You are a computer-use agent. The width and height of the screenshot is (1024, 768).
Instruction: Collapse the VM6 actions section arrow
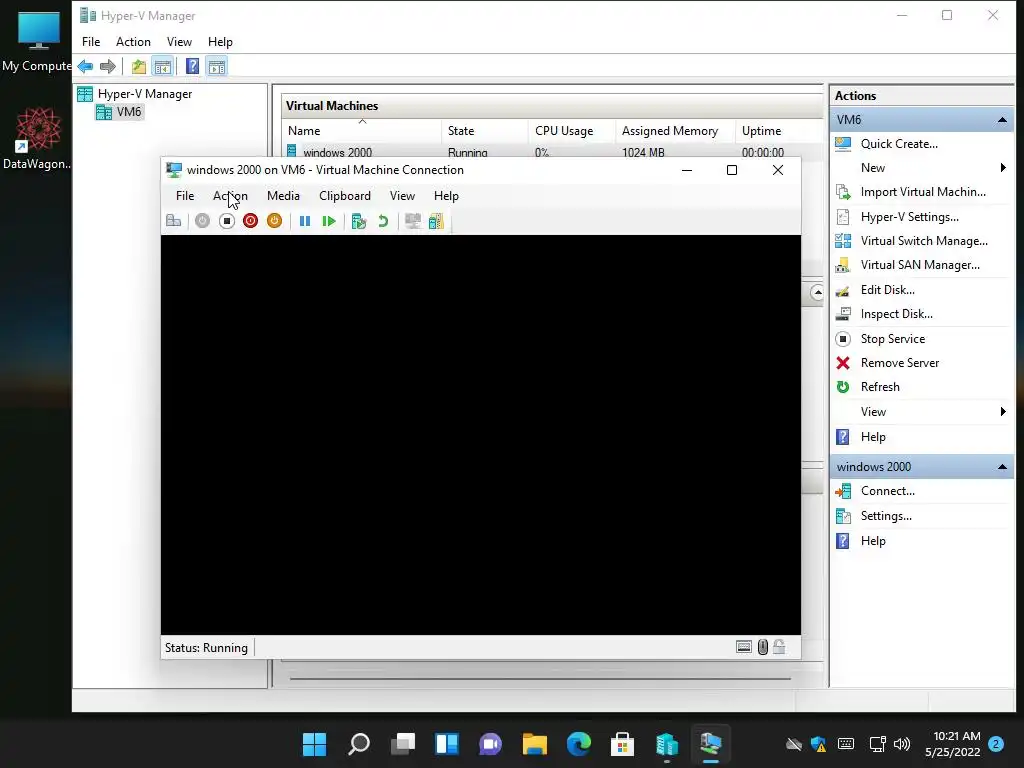[x=1002, y=120]
